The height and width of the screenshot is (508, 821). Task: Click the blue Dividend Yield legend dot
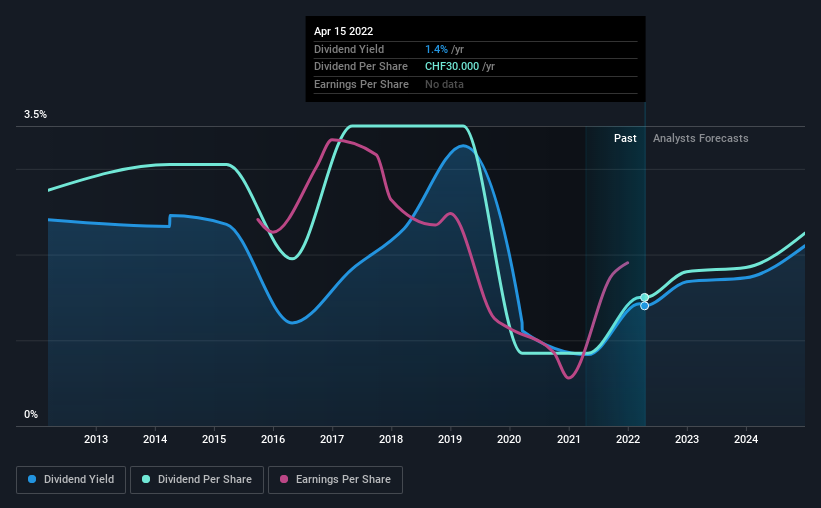(32, 479)
